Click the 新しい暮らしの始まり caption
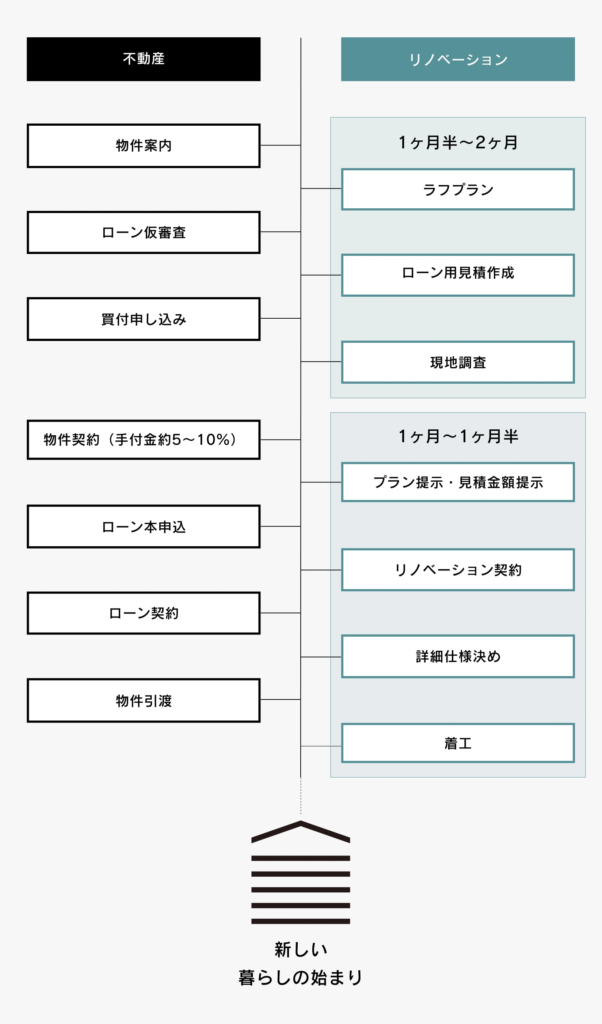 click(301, 963)
